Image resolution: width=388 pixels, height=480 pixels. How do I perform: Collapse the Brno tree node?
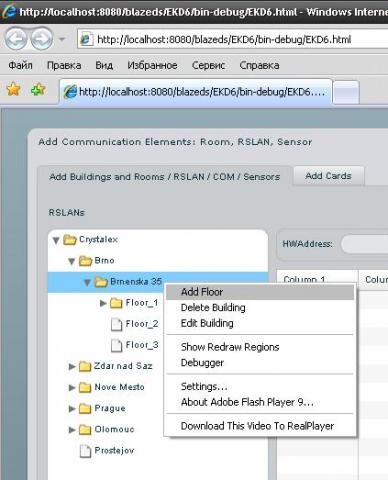(71, 261)
